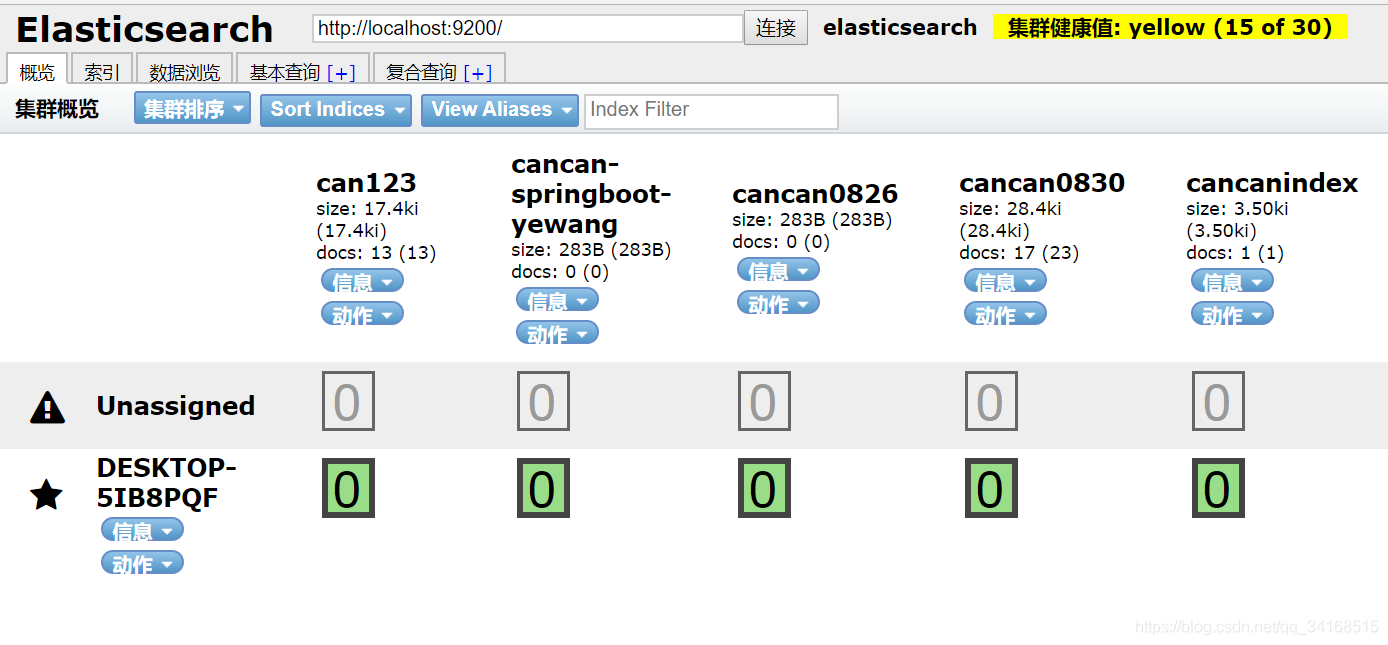Click unassigned shard 0 of cancan-springboot-yewang
The width and height of the screenshot is (1388, 645).
[x=543, y=401]
